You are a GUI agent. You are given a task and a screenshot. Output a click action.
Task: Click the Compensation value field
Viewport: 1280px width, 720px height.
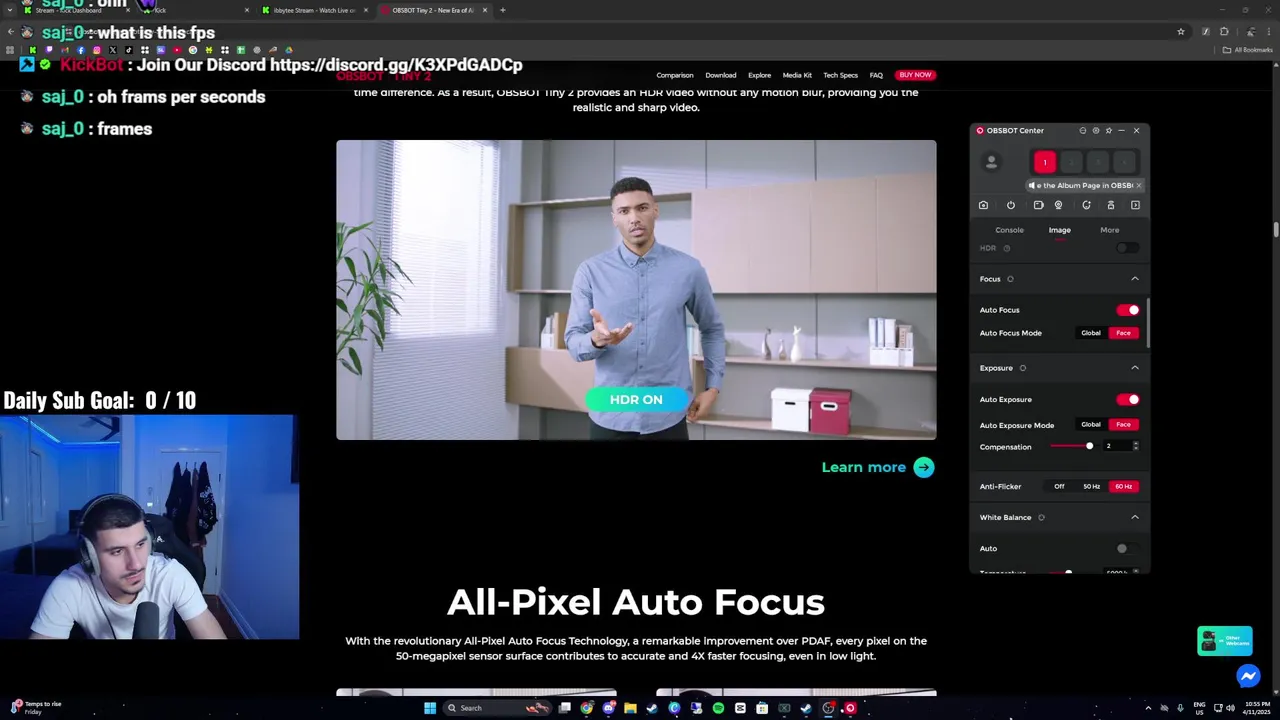1116,446
